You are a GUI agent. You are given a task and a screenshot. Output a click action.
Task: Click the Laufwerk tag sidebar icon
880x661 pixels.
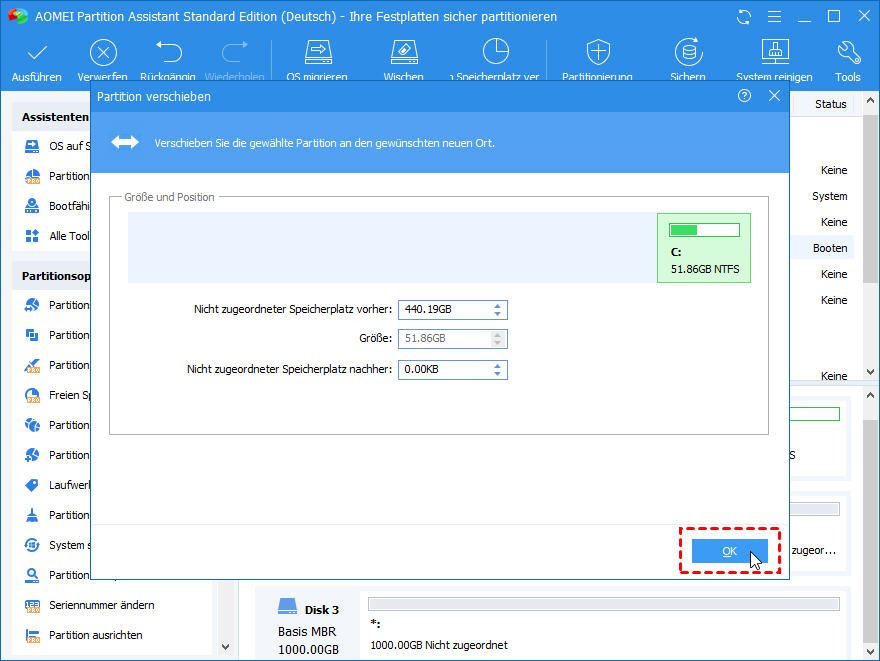(x=32, y=485)
